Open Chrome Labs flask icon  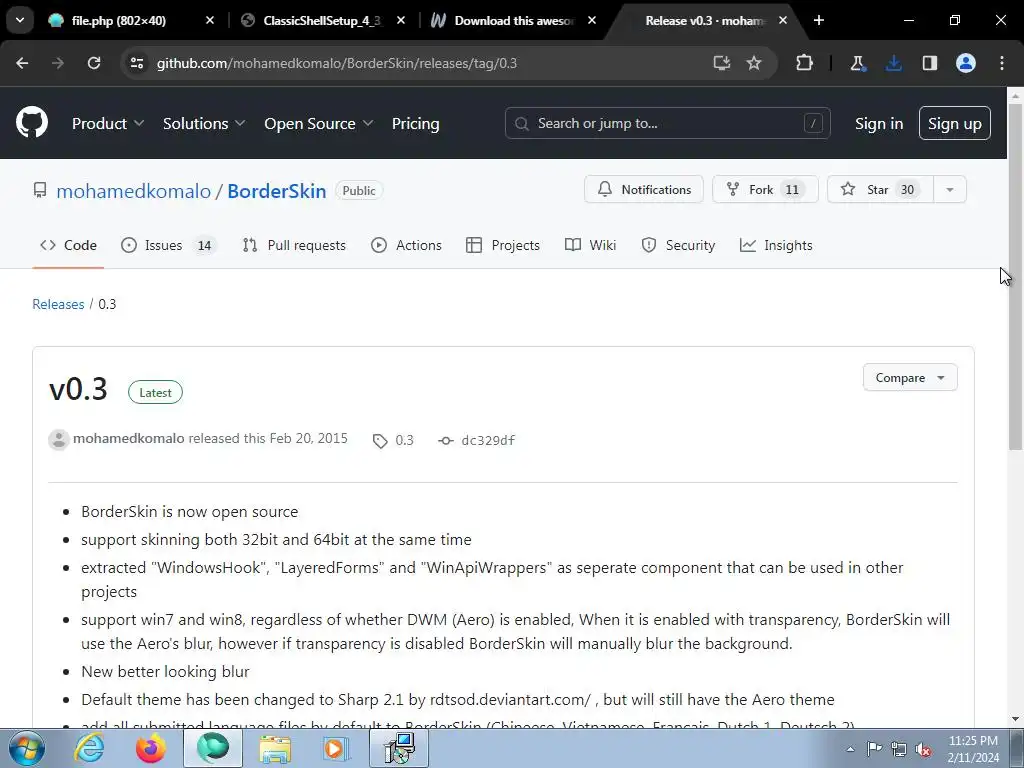click(x=857, y=63)
